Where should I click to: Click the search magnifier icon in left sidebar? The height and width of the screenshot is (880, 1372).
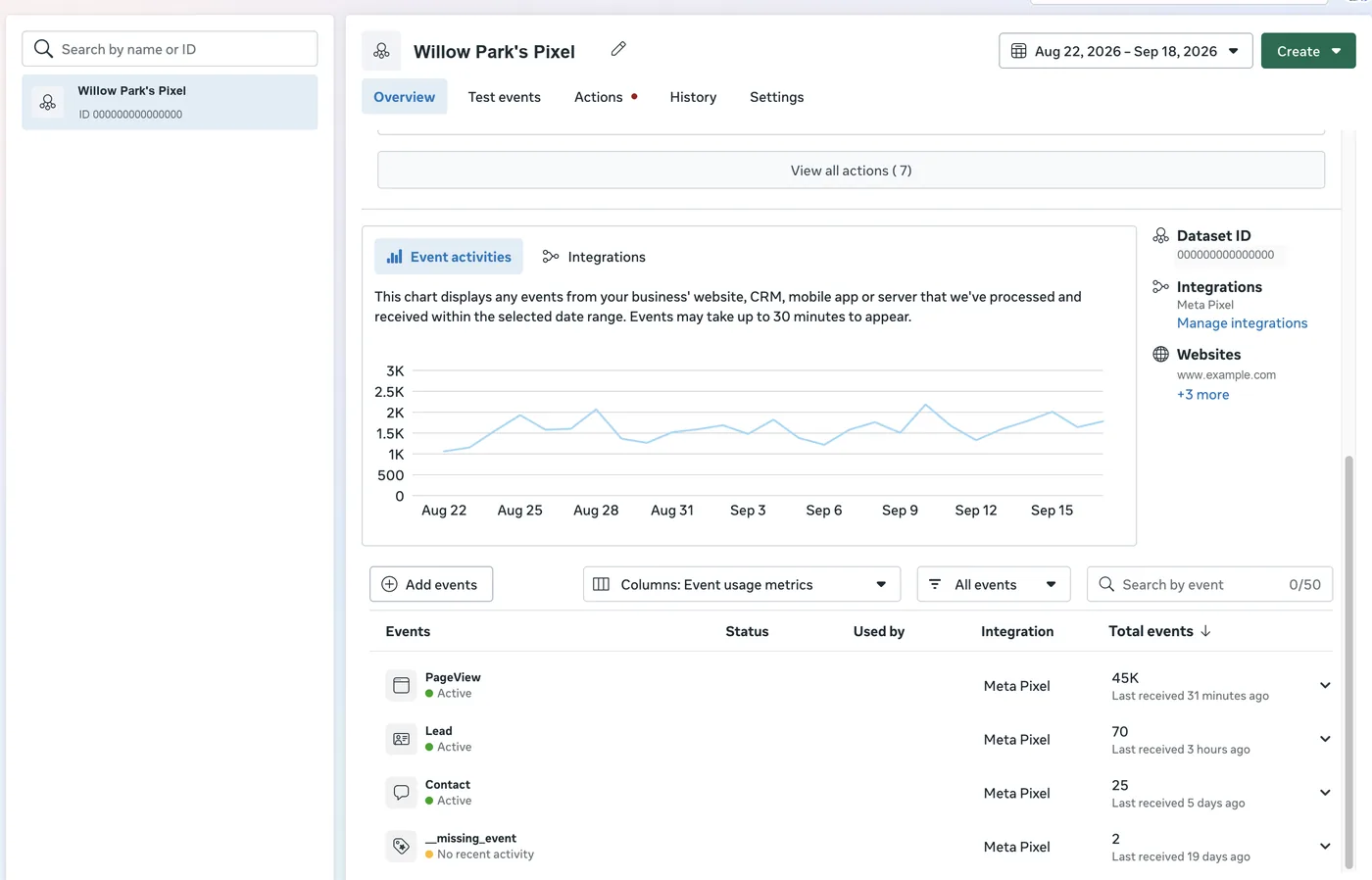(43, 49)
